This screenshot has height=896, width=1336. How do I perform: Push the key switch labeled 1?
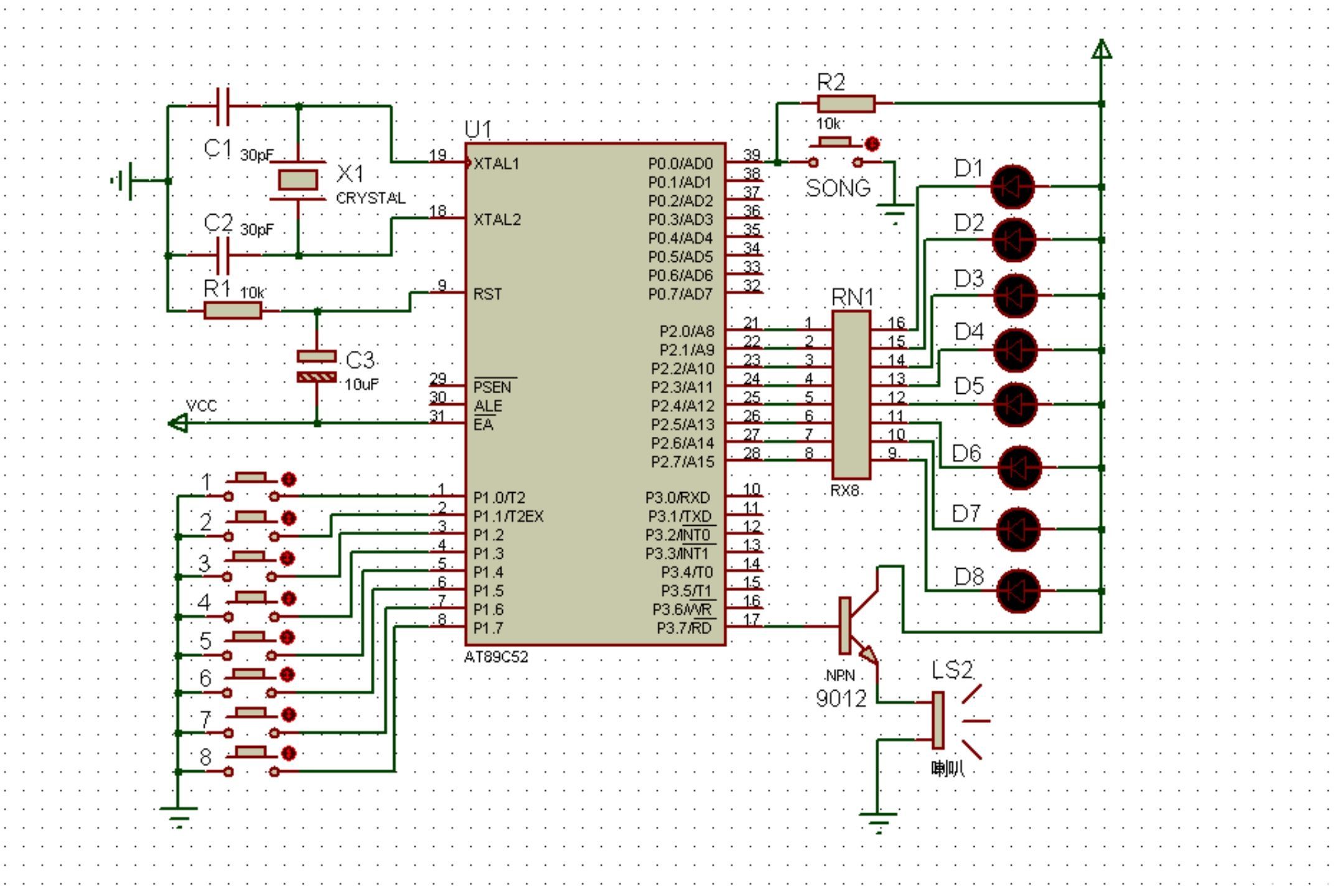click(x=251, y=477)
